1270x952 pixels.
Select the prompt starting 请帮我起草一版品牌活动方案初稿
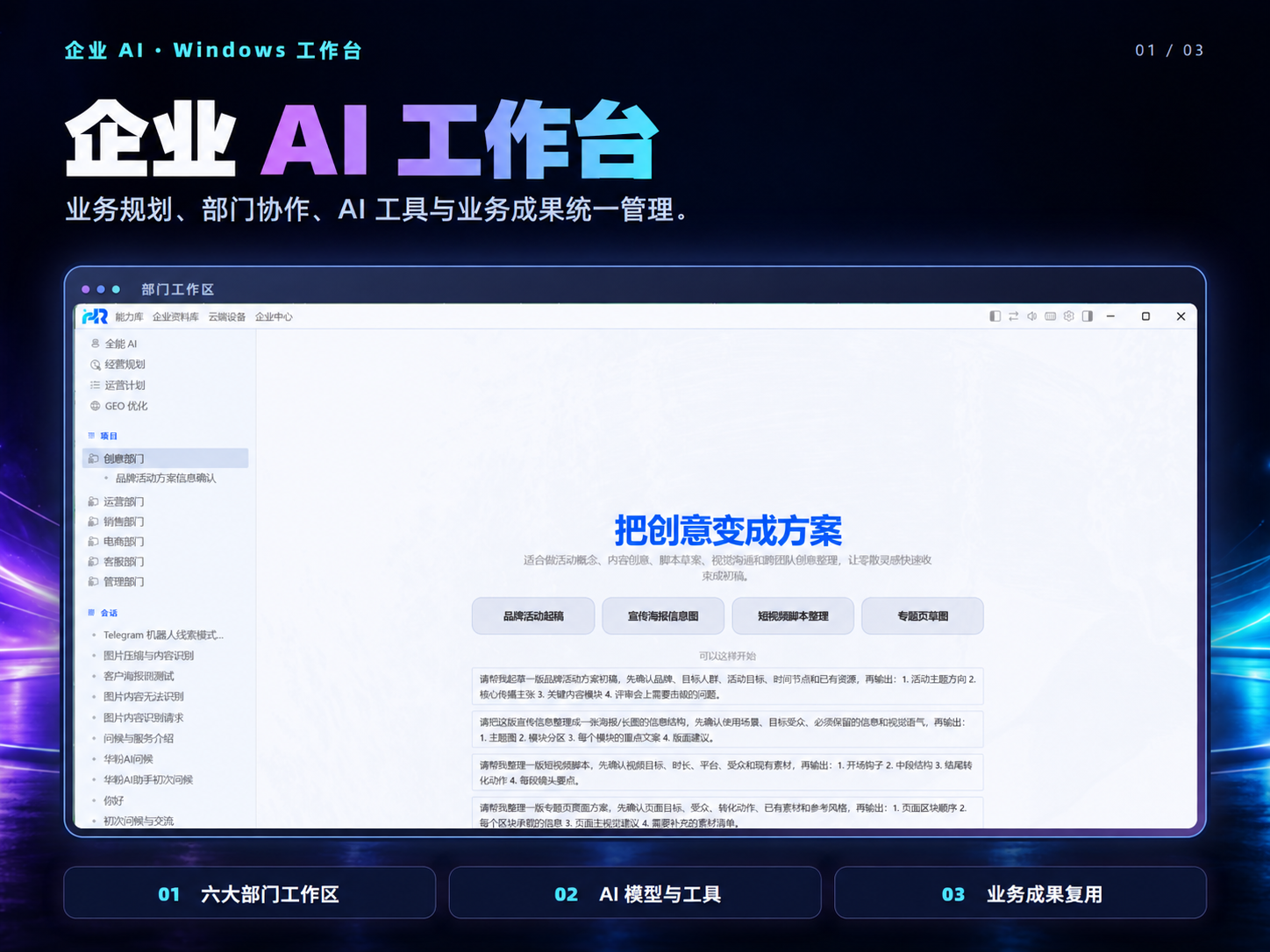[727, 686]
